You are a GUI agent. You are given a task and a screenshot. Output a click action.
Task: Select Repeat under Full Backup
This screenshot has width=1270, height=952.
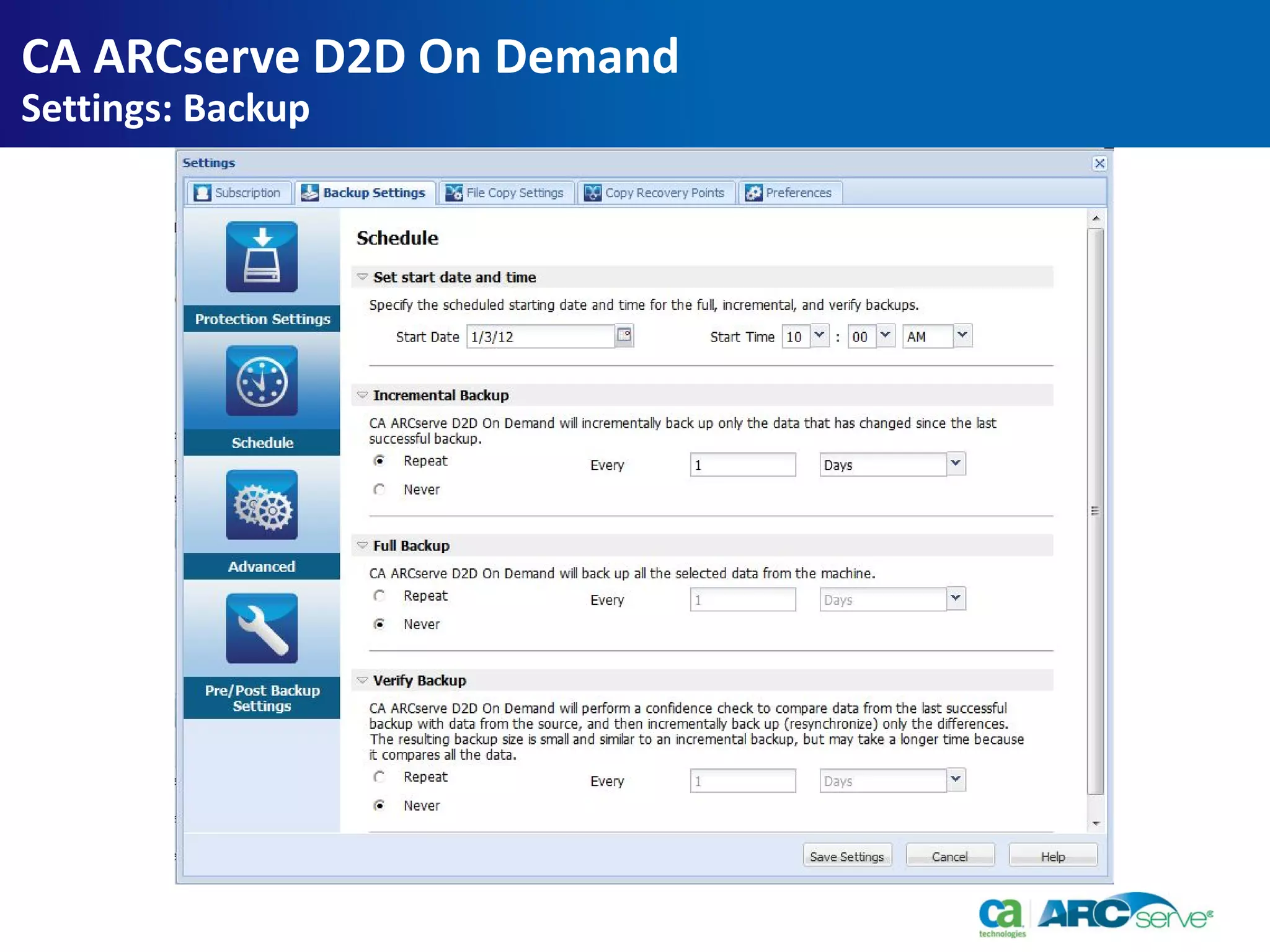click(x=380, y=596)
